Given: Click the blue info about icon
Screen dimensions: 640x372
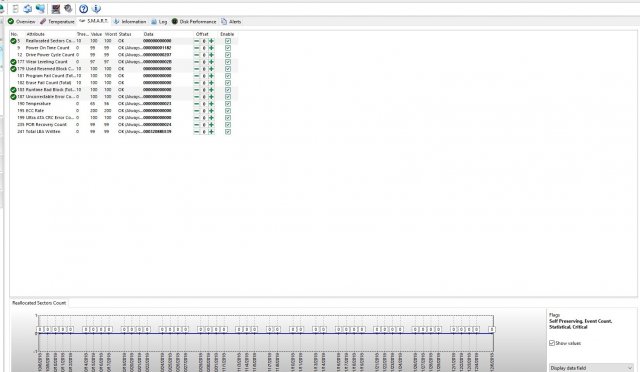Looking at the screenshot, I should pyautogui.click(x=96, y=9).
